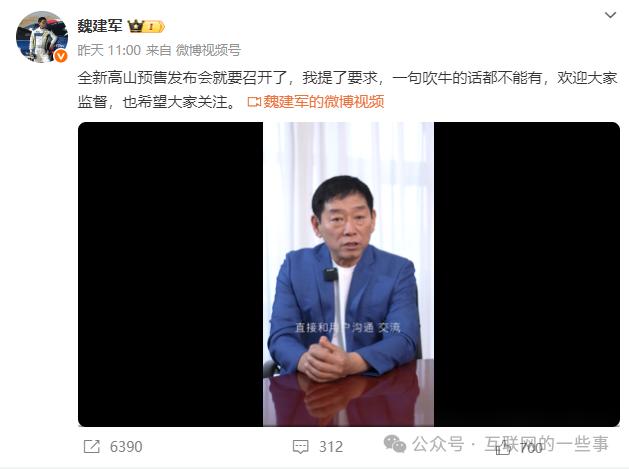
Task: Click the 微博视频号 source link
Action: click(x=208, y=51)
